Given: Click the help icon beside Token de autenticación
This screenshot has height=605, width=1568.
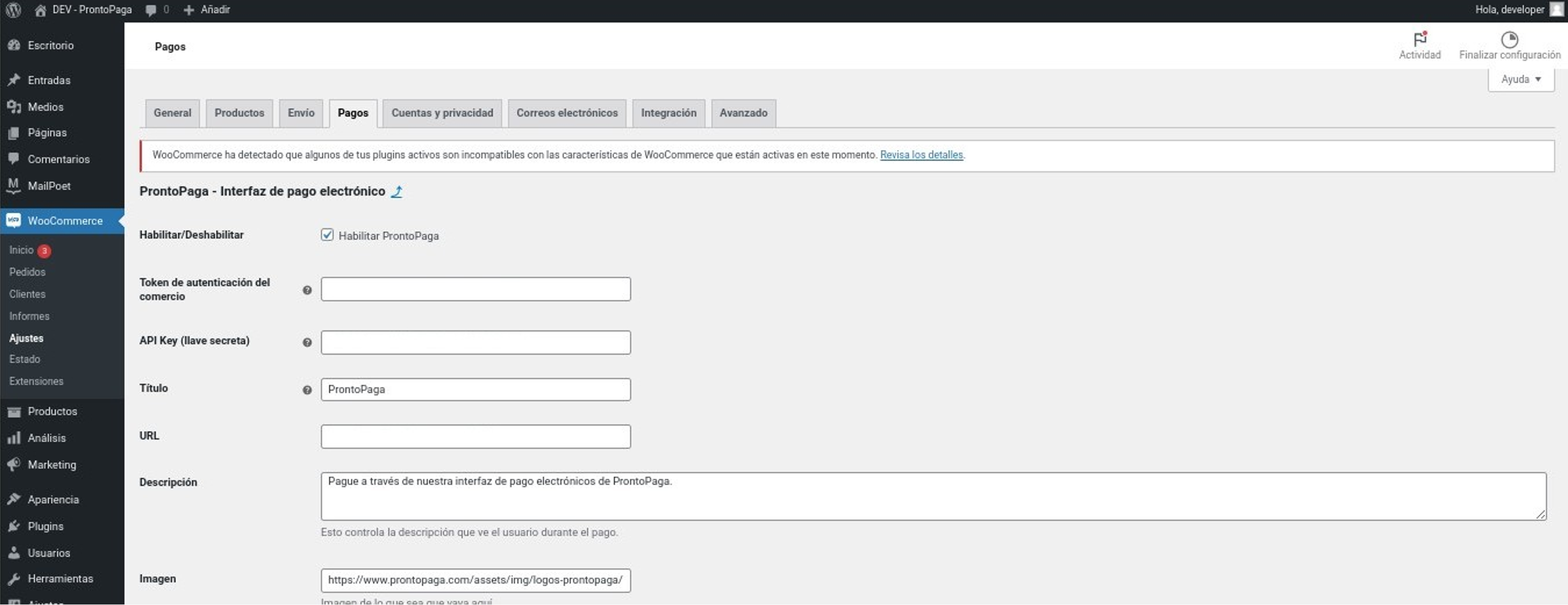Looking at the screenshot, I should (x=307, y=290).
